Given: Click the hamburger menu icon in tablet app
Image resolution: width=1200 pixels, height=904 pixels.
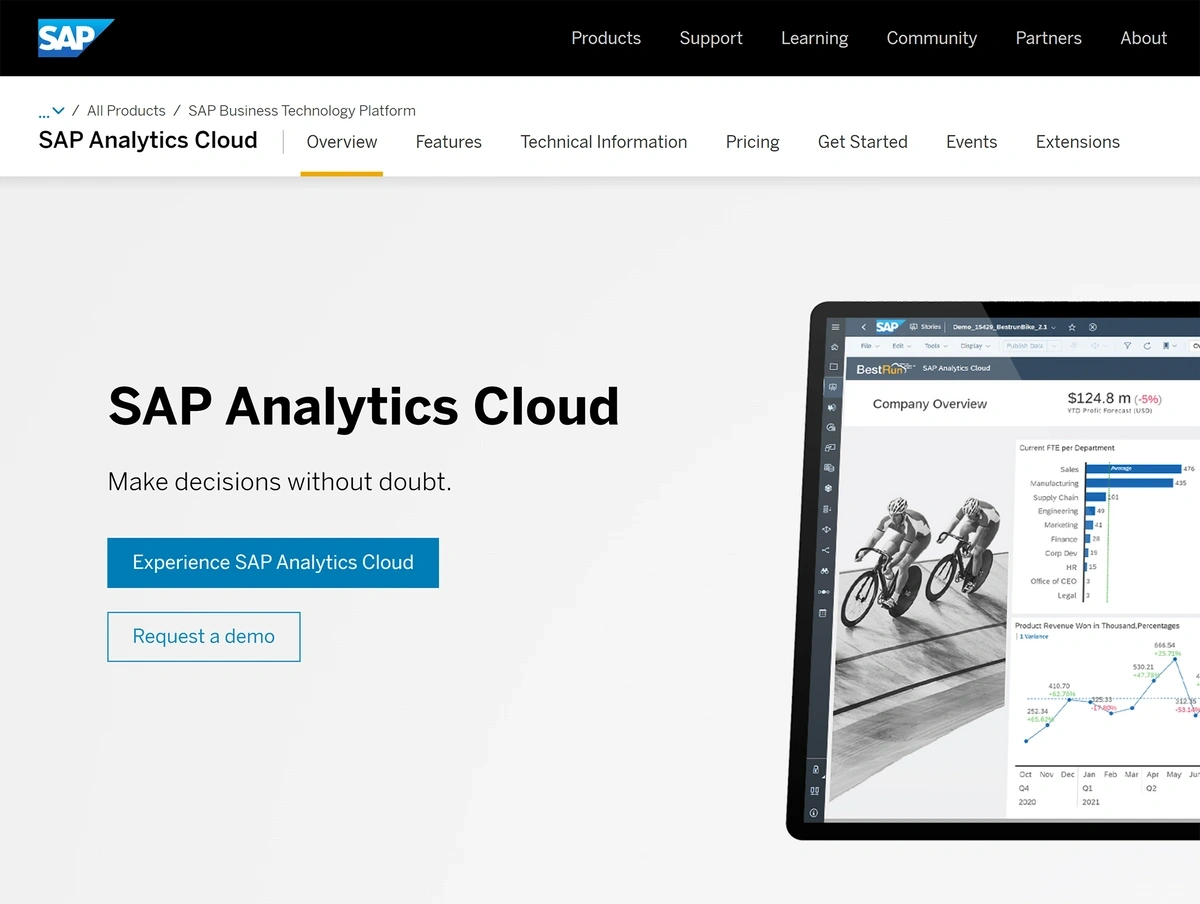Looking at the screenshot, I should click(835, 327).
